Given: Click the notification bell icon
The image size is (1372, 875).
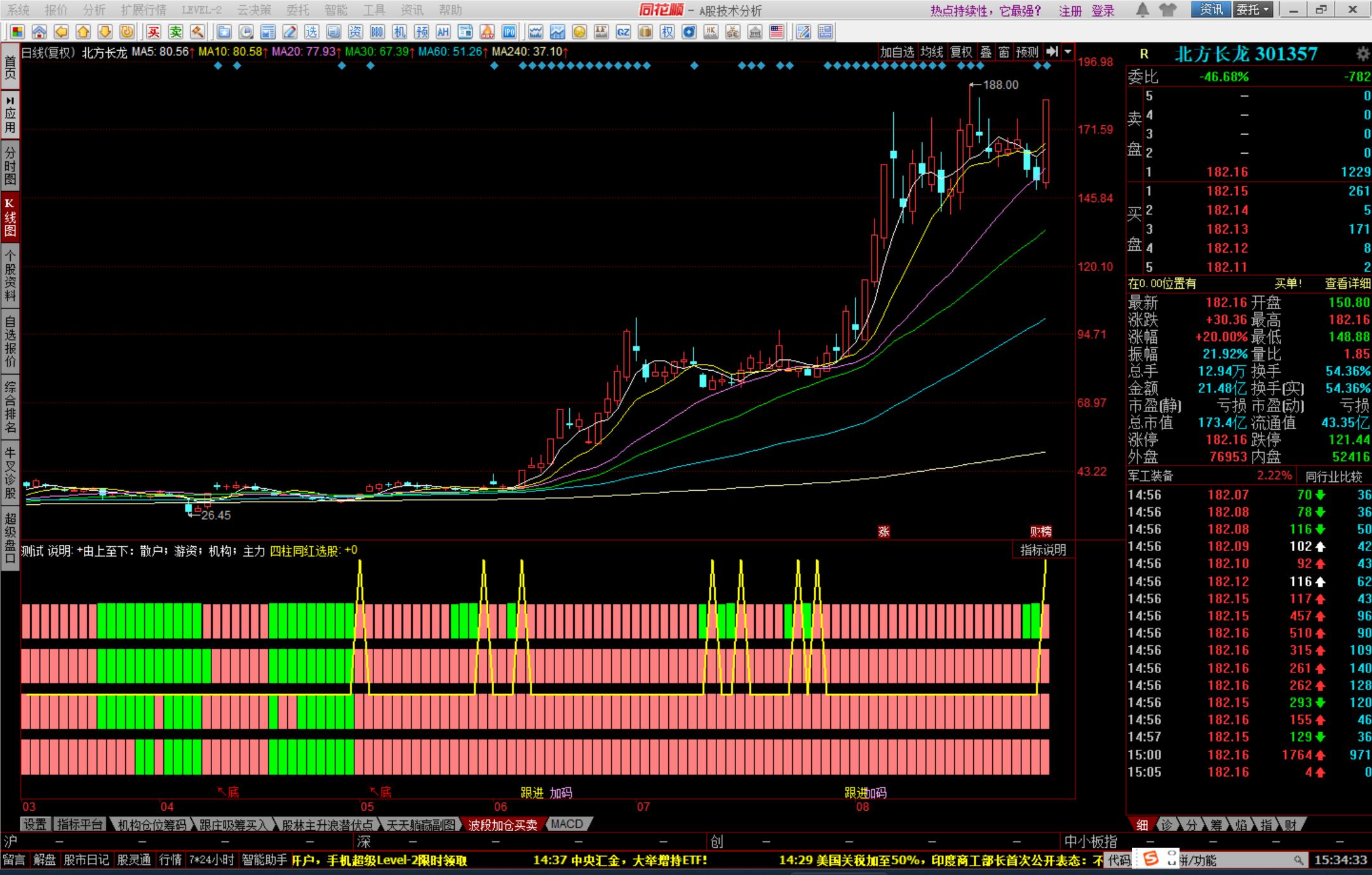Looking at the screenshot, I should [x=1142, y=10].
